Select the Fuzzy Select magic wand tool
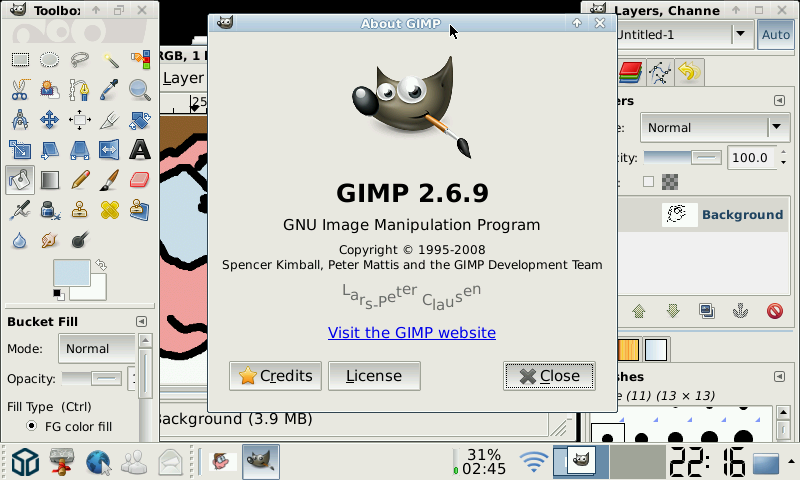Image resolution: width=800 pixels, height=480 pixels. click(110, 60)
